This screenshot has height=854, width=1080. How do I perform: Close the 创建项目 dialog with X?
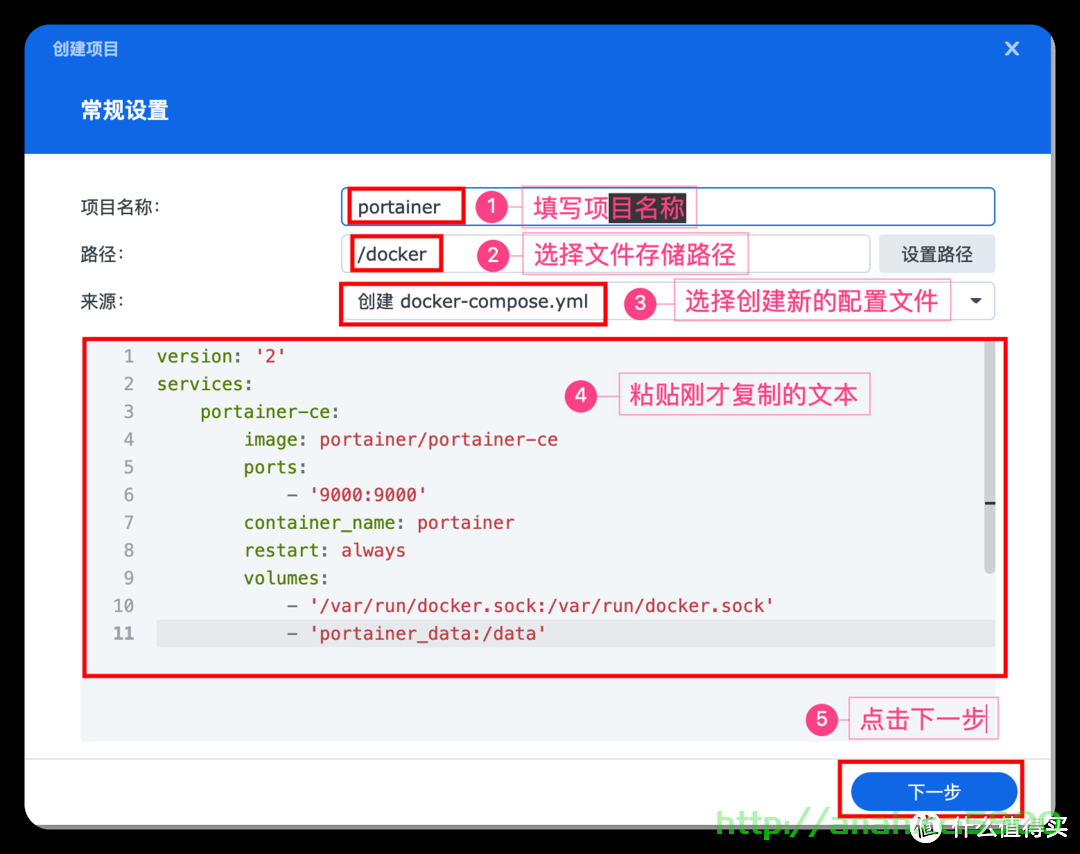click(x=1011, y=48)
